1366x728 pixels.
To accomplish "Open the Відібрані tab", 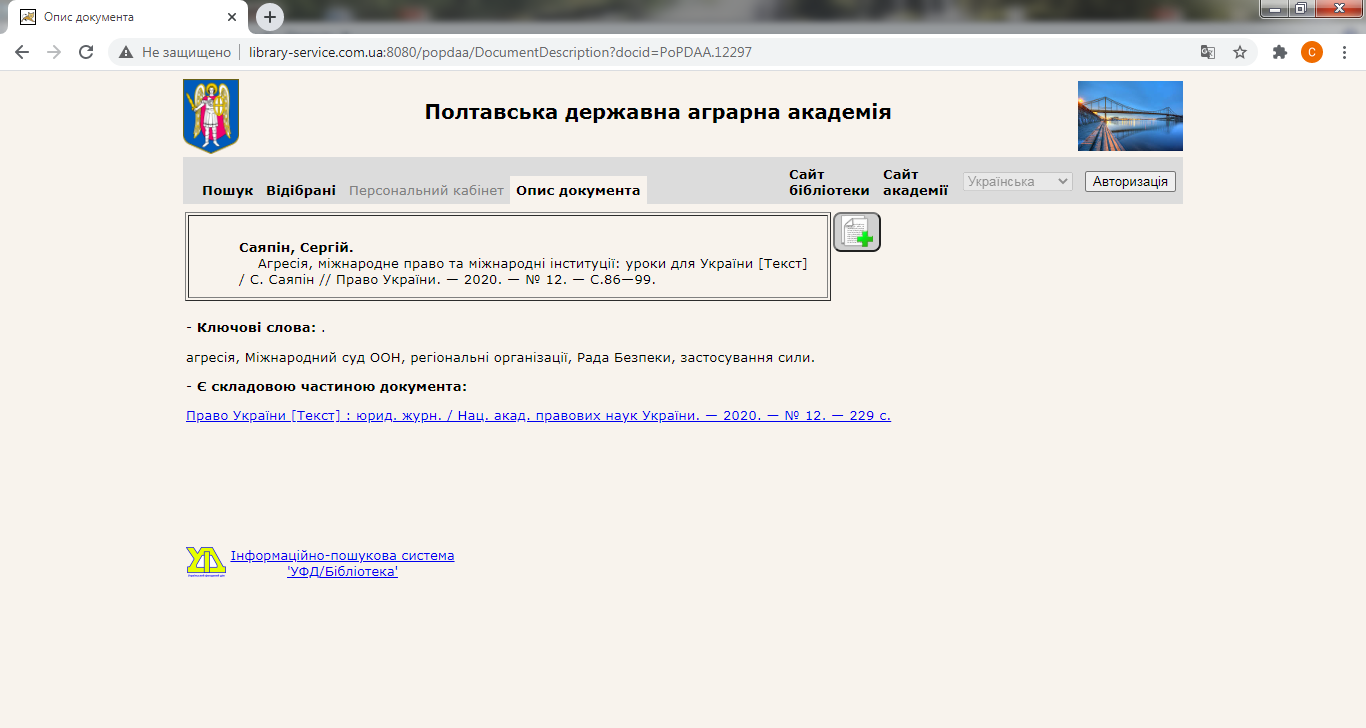I will (301, 190).
